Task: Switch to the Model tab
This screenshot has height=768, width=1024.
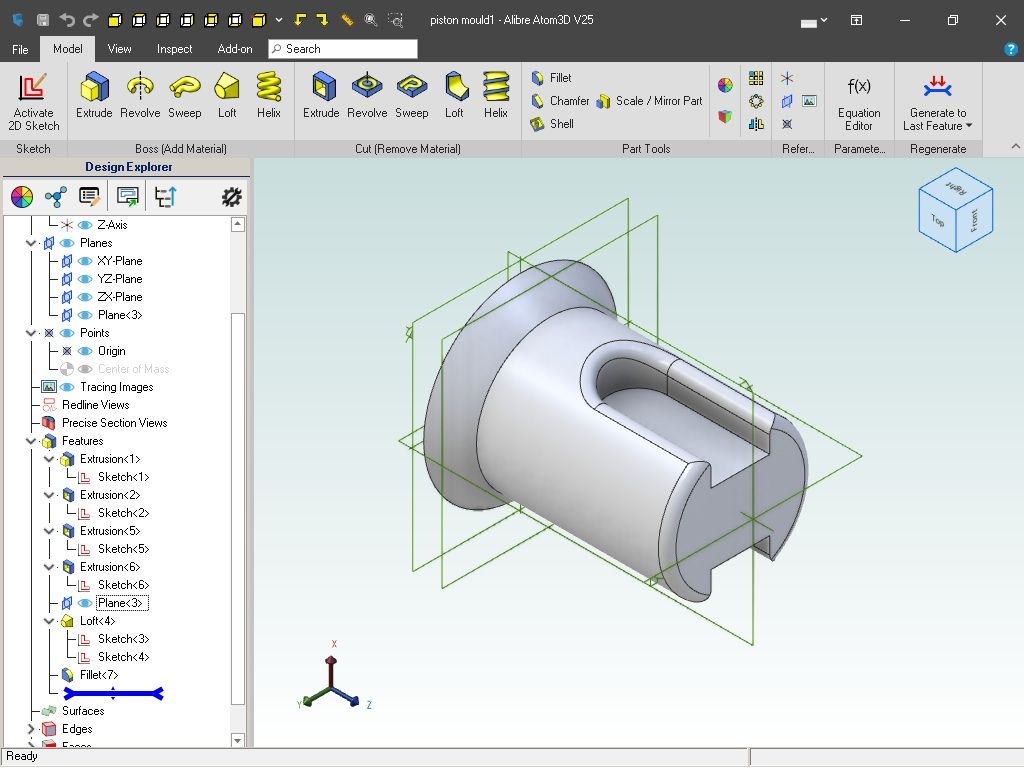Action: coord(68,49)
